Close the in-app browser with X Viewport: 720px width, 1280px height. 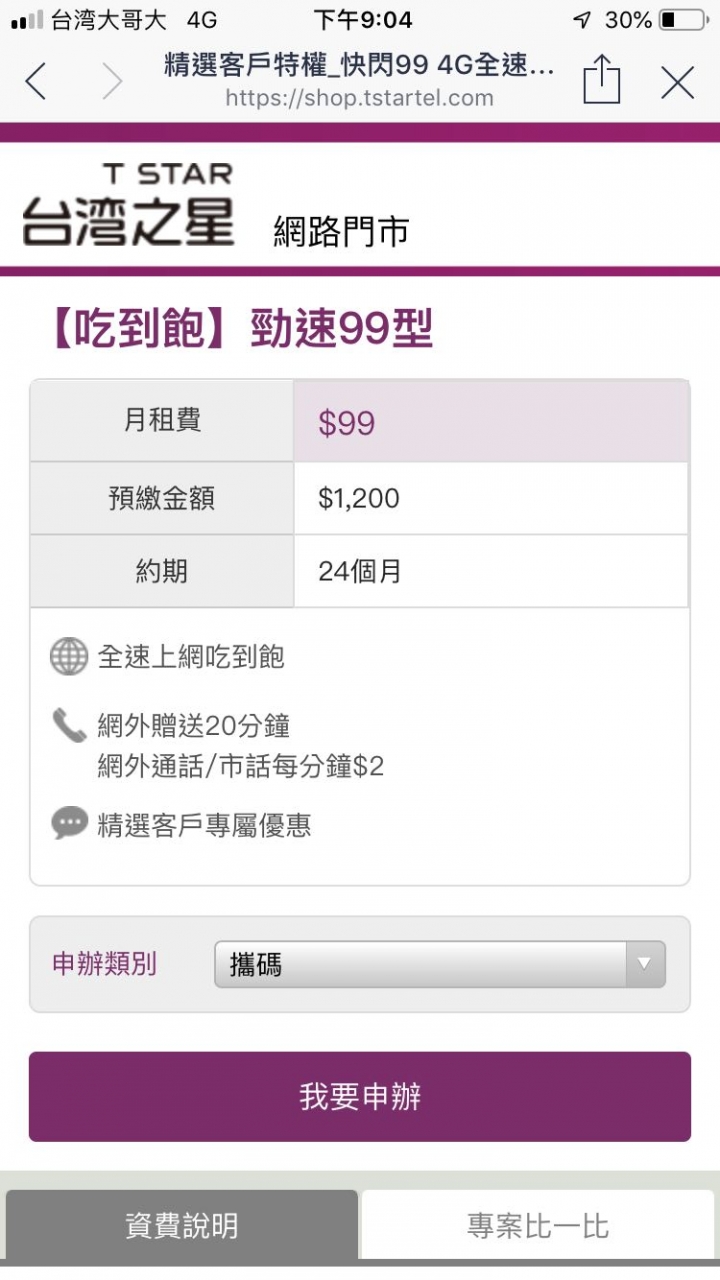[x=677, y=82]
